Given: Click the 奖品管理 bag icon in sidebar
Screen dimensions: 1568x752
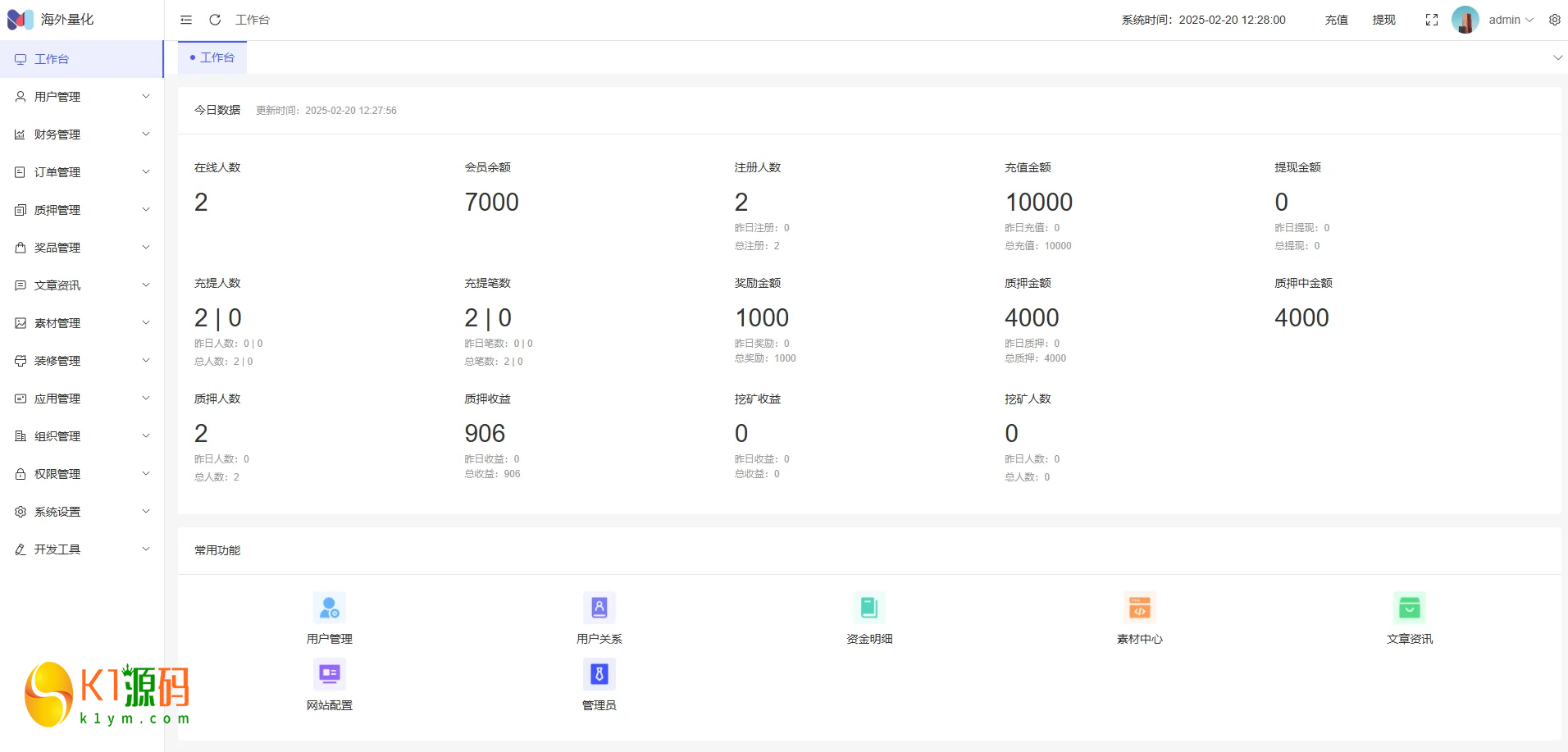Looking at the screenshot, I should (x=21, y=248).
